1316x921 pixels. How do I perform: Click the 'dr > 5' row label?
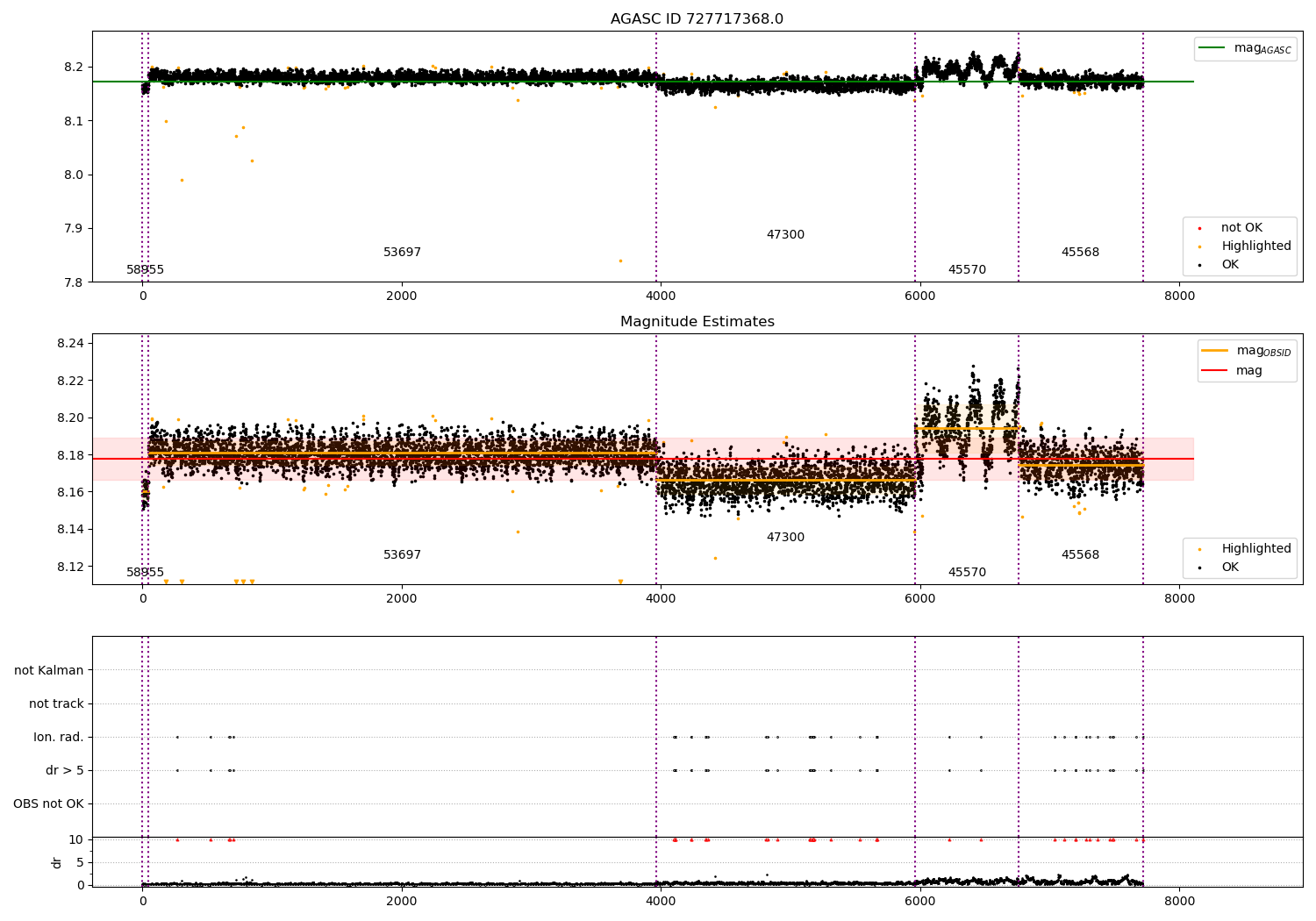pos(65,771)
